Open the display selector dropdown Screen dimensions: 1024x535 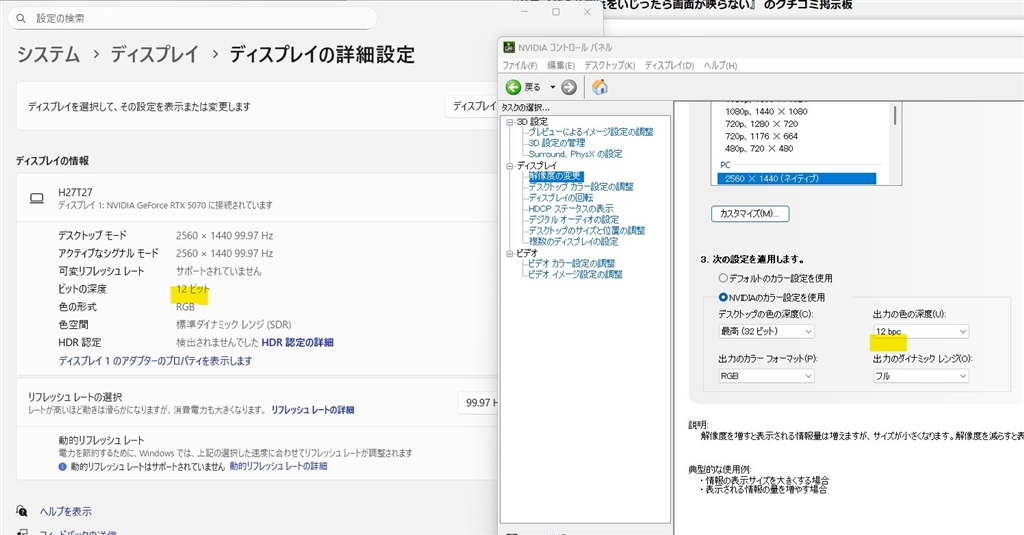[x=473, y=106]
